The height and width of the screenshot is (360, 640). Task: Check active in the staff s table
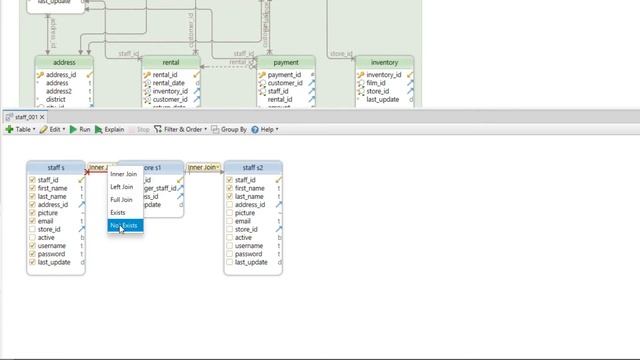(x=33, y=237)
